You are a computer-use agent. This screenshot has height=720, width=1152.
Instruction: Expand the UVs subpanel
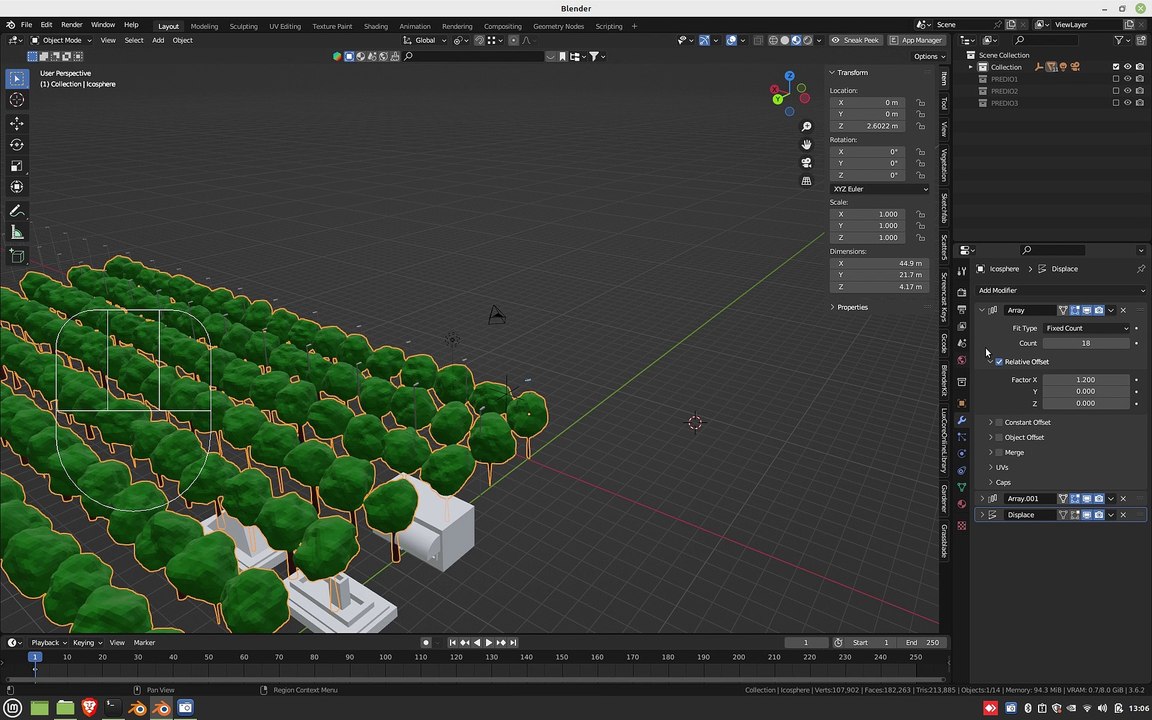click(991, 468)
